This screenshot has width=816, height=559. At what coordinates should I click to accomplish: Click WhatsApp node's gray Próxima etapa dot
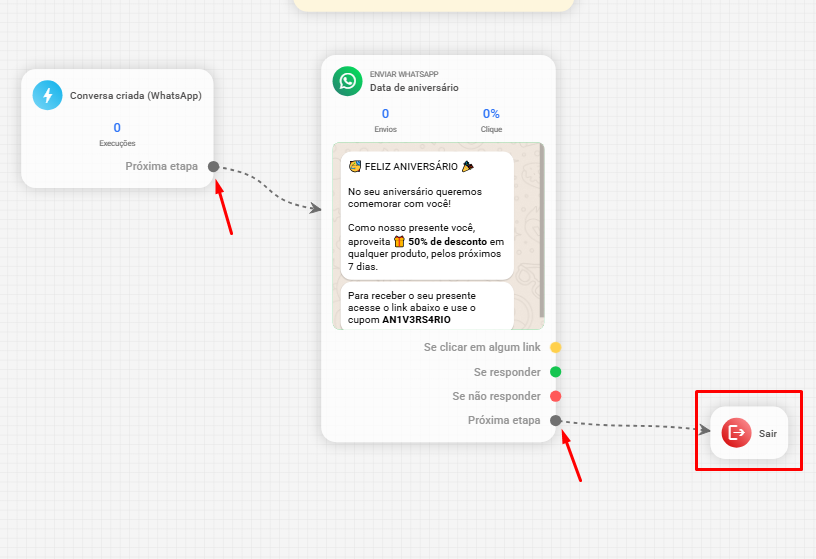tap(556, 421)
